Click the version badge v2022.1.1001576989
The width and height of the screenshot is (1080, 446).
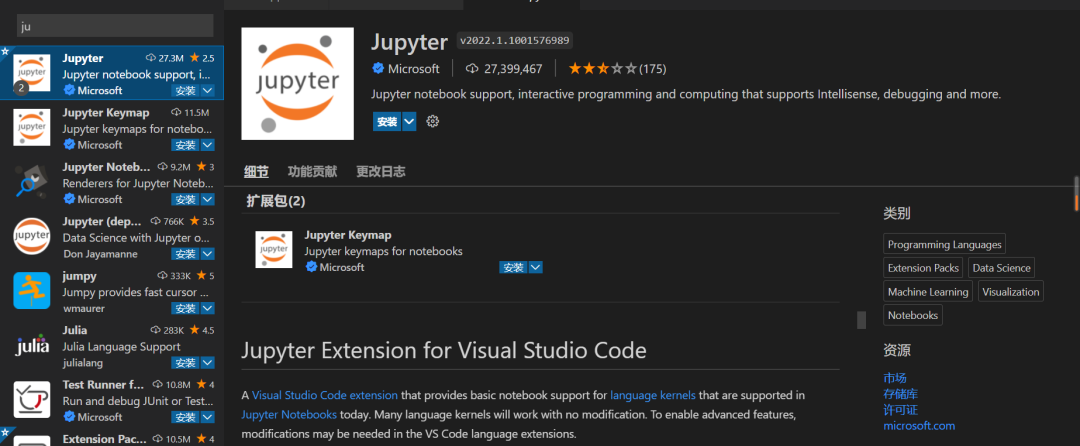[x=515, y=41]
